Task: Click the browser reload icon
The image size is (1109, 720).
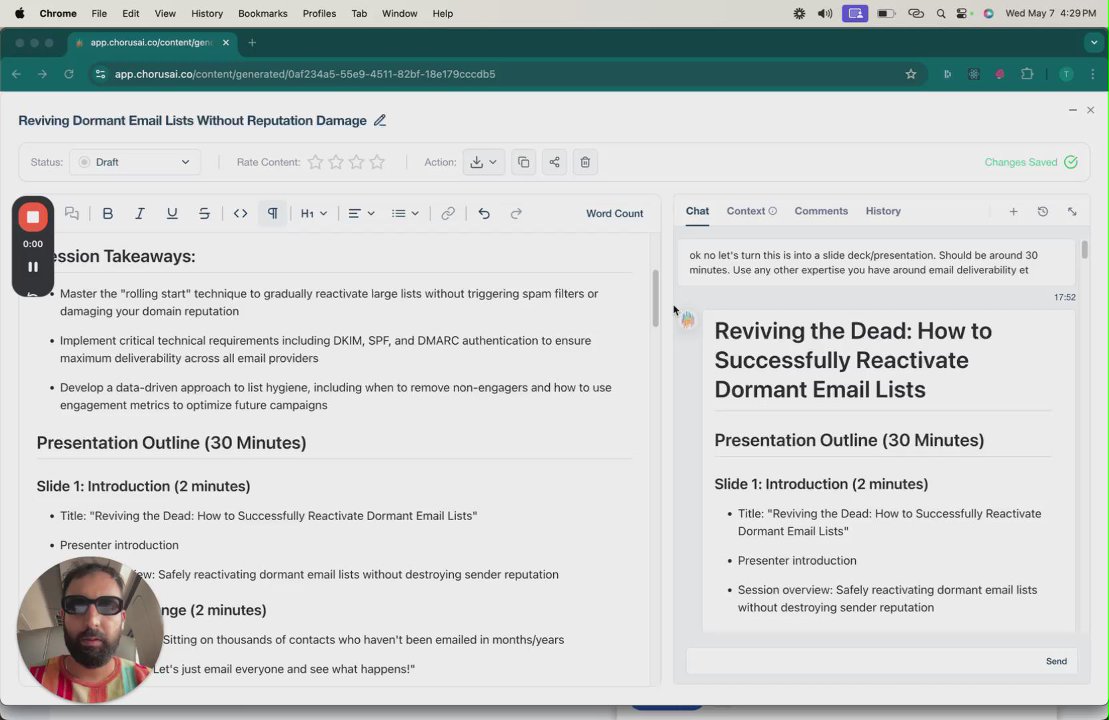Action: 69,74
